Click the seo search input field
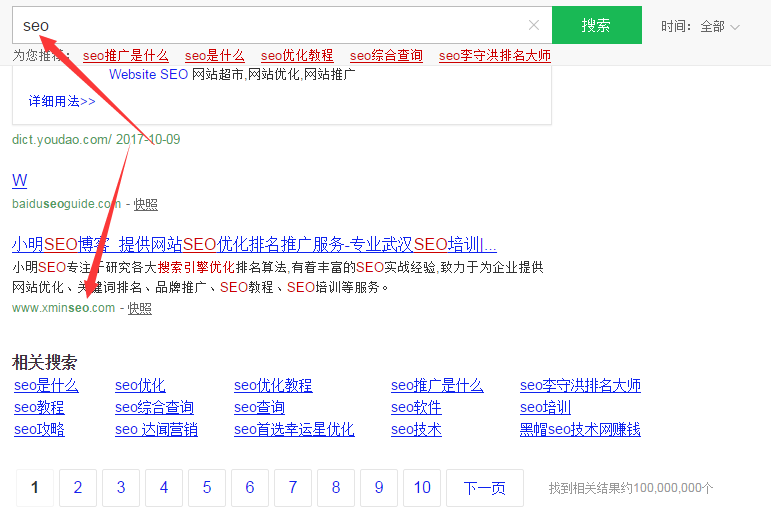This screenshot has height=529, width=771. pos(270,26)
